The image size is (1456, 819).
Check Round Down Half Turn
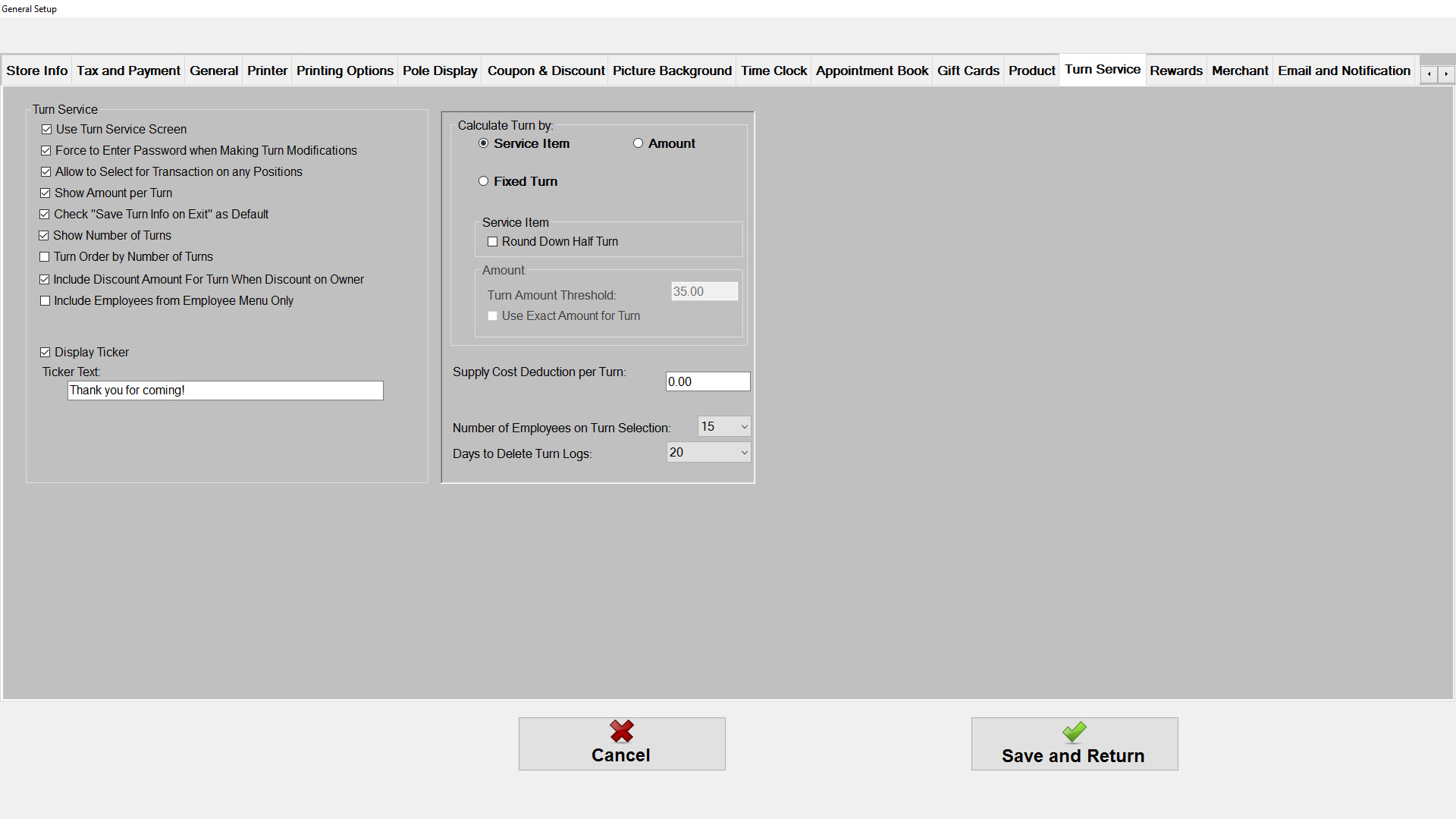pyautogui.click(x=493, y=242)
